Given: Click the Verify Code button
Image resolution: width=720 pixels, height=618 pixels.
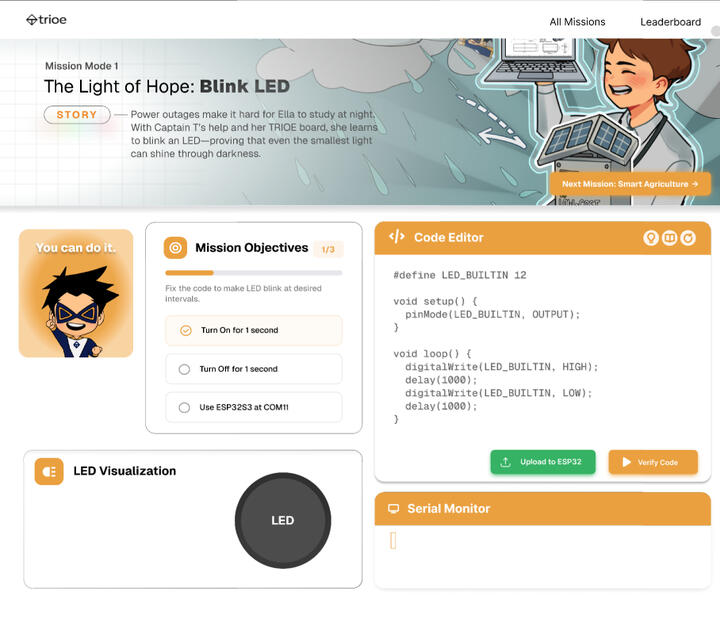Looking at the screenshot, I should pyautogui.click(x=653, y=462).
